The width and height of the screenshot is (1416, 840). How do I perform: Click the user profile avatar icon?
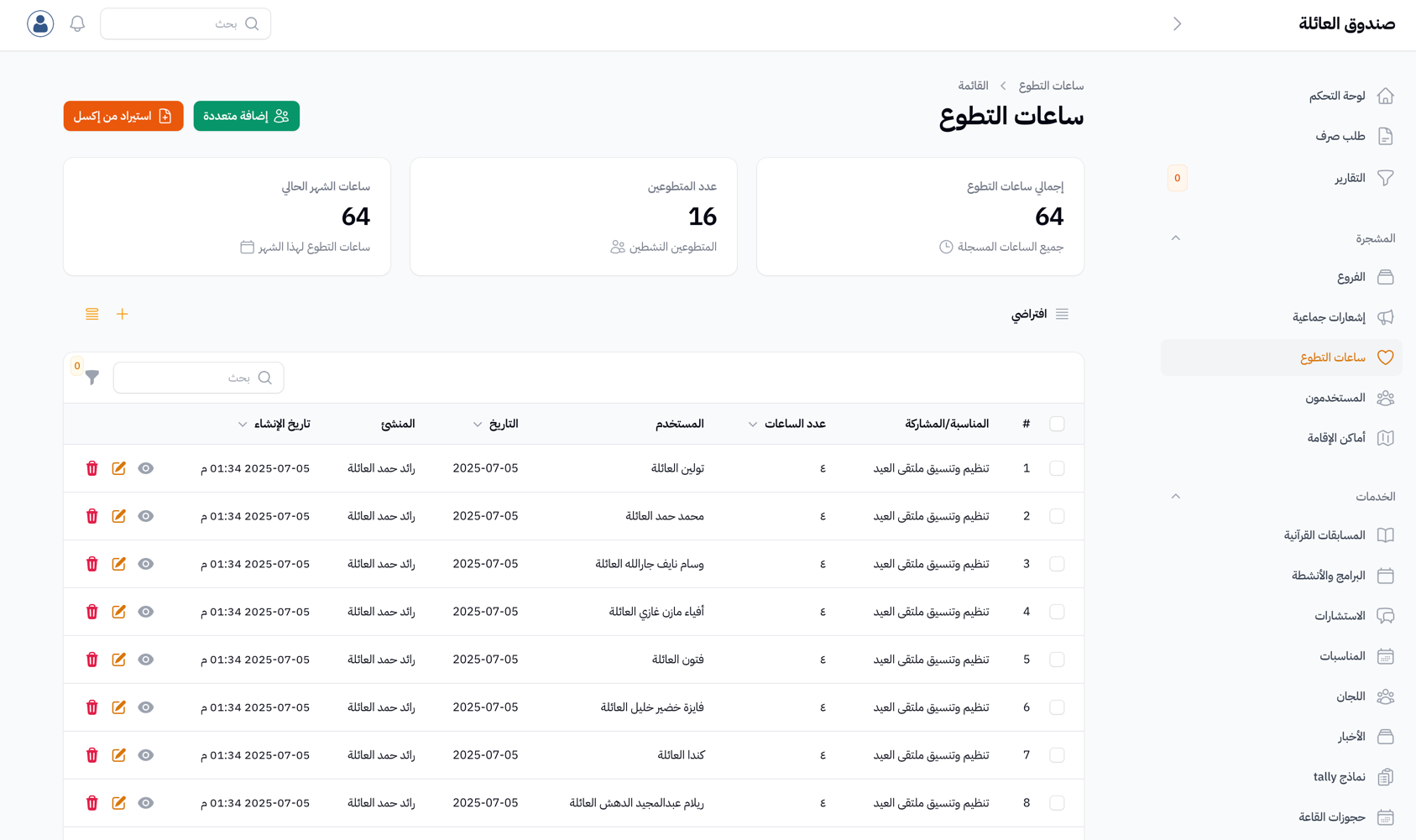click(39, 23)
